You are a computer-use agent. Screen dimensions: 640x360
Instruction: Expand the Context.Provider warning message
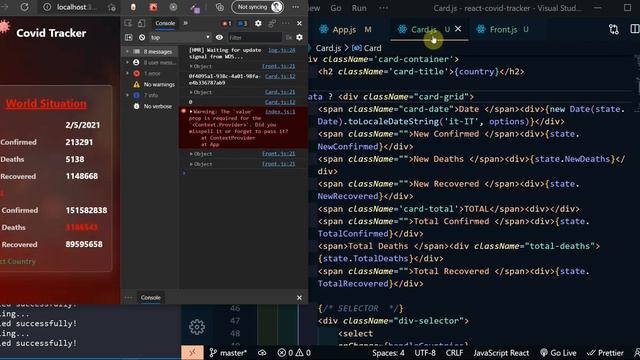pos(191,111)
